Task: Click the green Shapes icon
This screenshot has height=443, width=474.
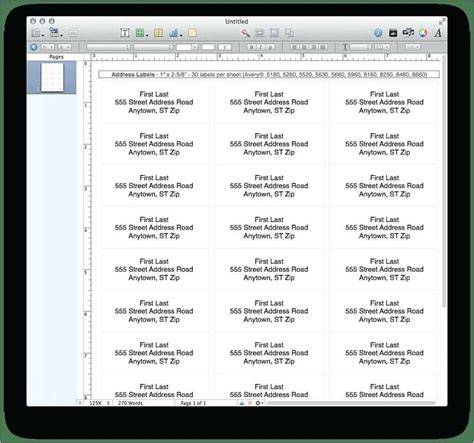Action: coord(140,33)
